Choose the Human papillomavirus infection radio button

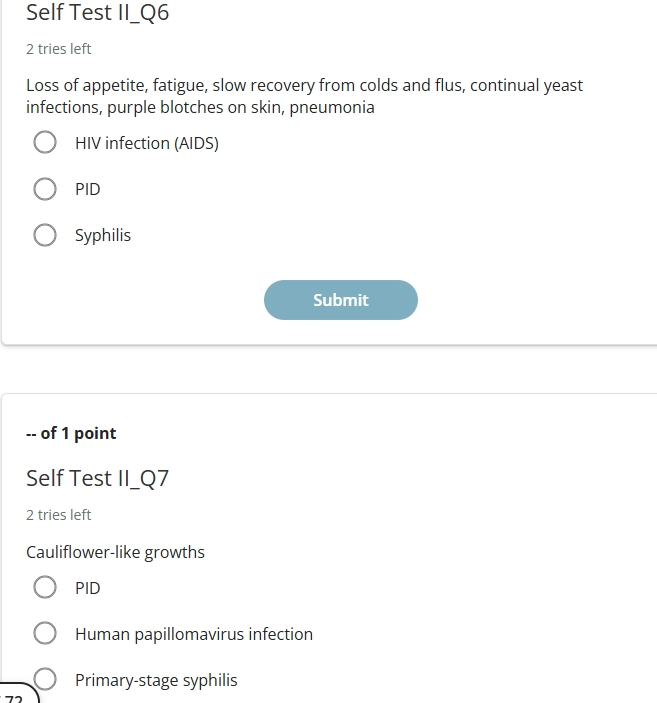tap(45, 633)
